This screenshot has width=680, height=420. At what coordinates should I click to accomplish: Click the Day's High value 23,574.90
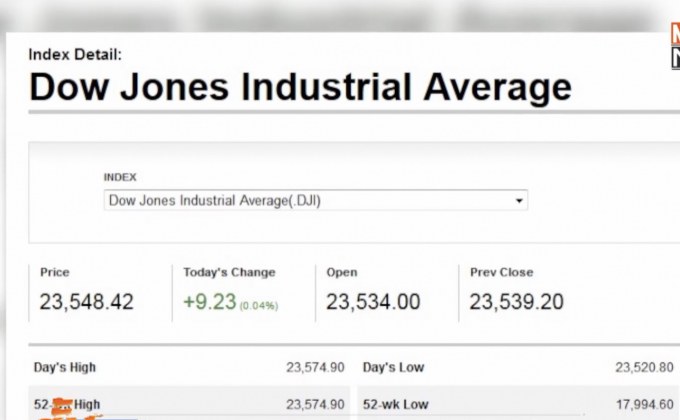(x=314, y=367)
